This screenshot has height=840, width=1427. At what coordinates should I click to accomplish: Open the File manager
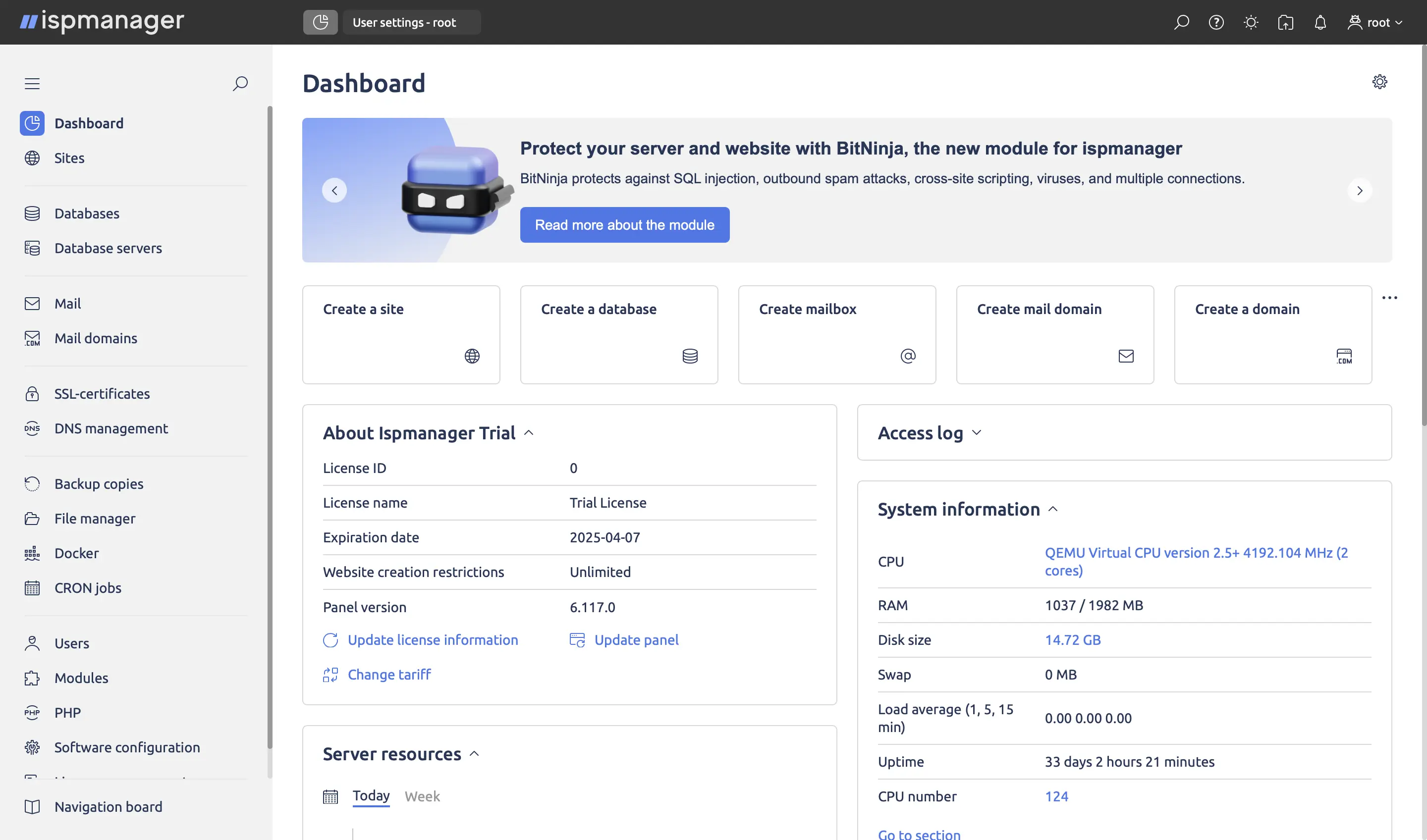pyautogui.click(x=95, y=518)
